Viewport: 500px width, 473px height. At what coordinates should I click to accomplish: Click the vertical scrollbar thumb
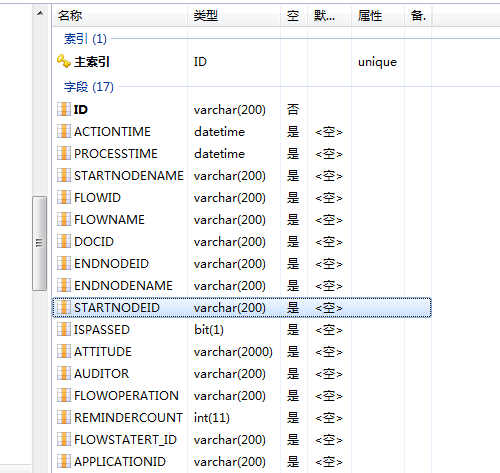[x=39, y=243]
